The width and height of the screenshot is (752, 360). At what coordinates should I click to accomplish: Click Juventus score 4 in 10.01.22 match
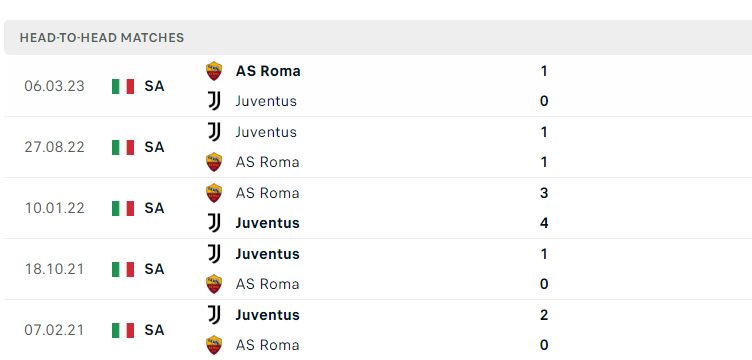coord(544,223)
